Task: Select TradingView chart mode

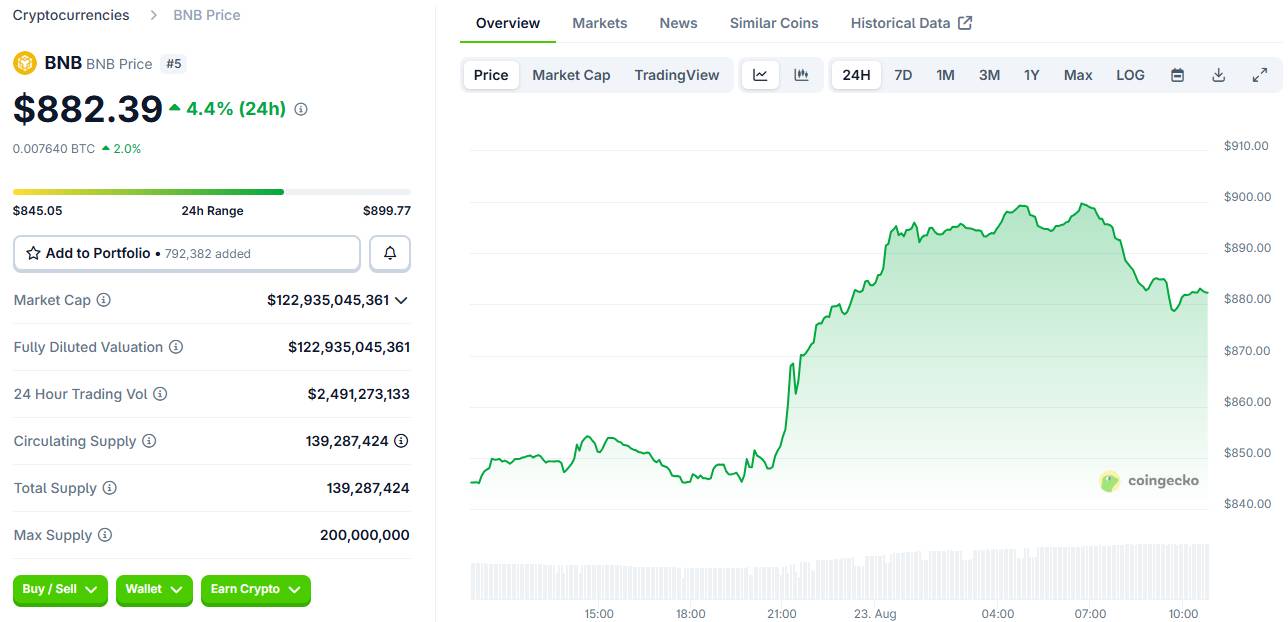Action: click(677, 75)
